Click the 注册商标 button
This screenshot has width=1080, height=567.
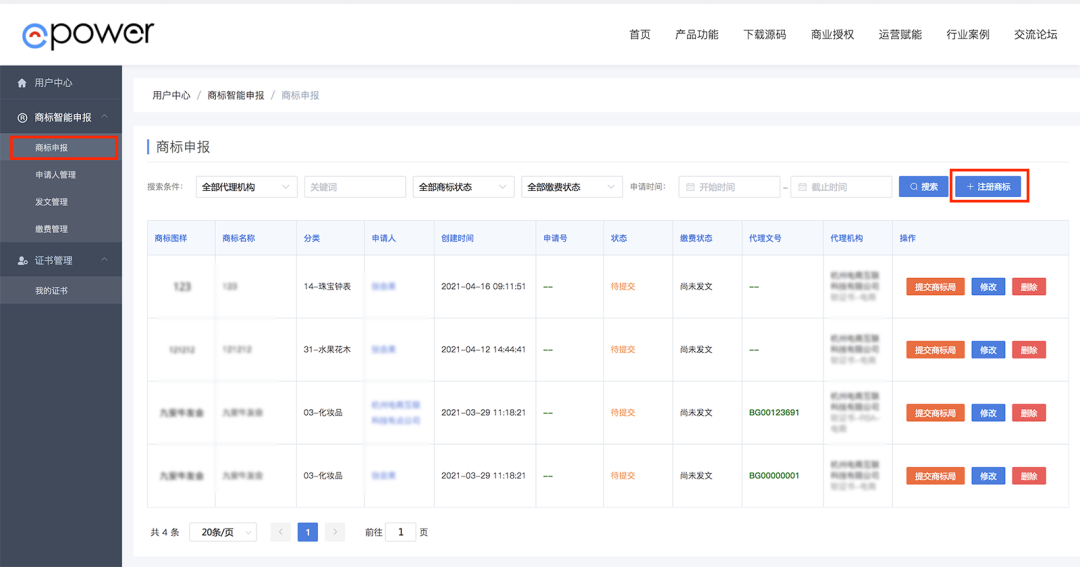click(x=988, y=187)
